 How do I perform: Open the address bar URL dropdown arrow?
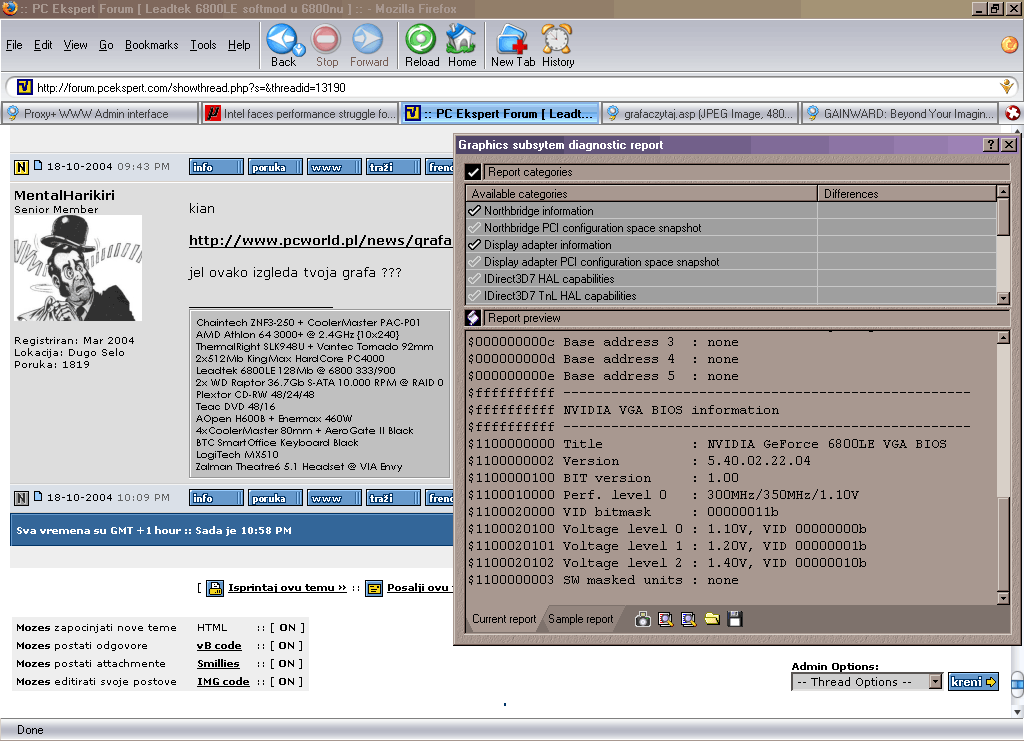point(1006,87)
